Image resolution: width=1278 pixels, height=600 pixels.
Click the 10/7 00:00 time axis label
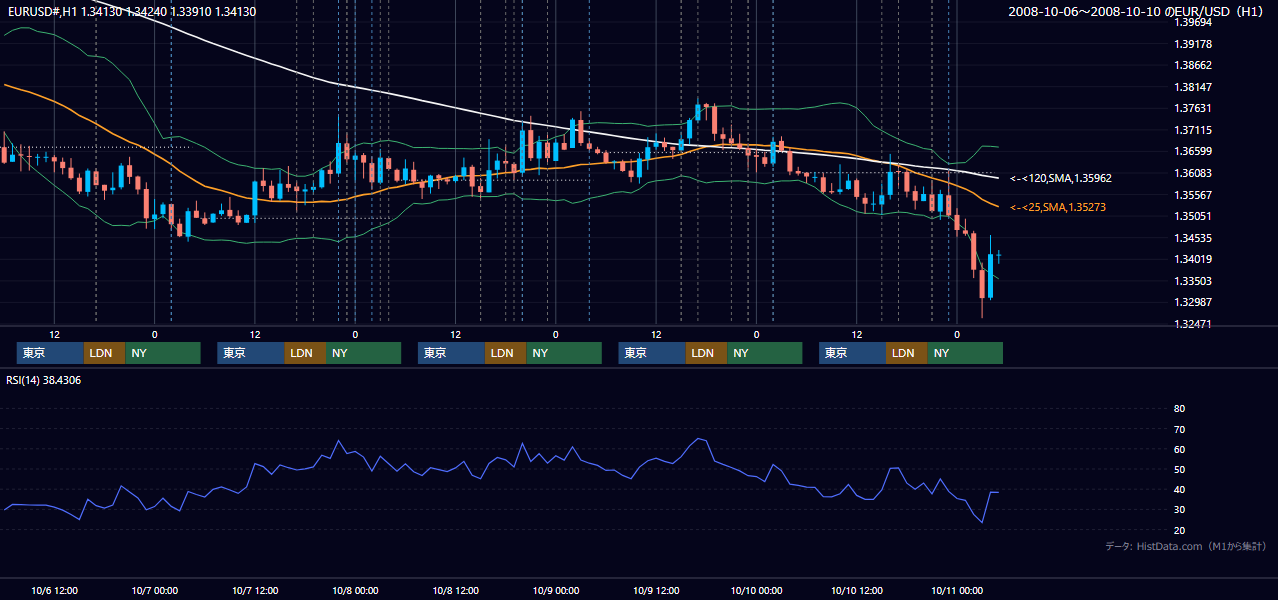pyautogui.click(x=155, y=591)
